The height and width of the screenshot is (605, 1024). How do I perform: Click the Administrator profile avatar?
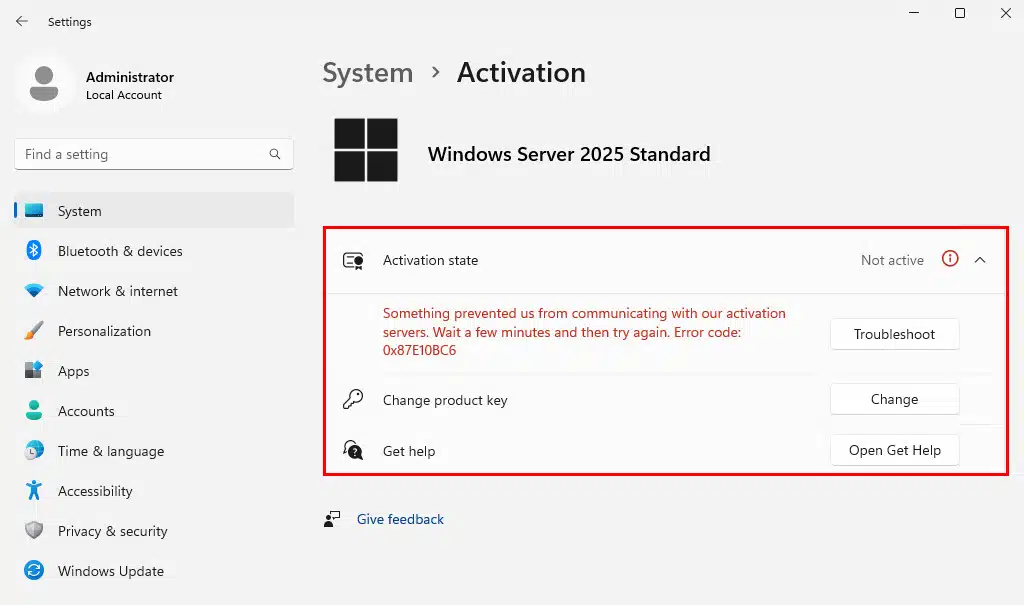44,85
